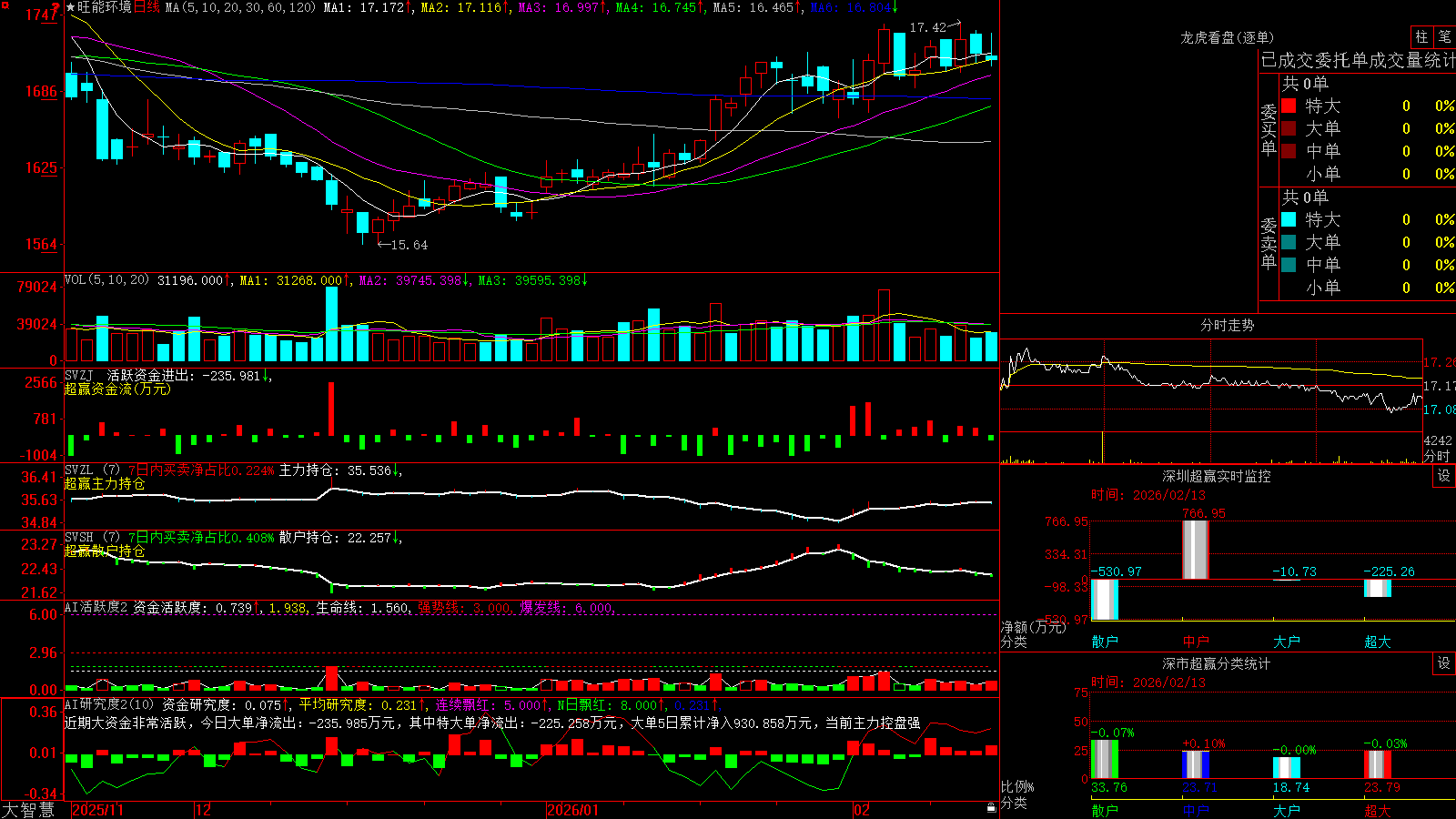Click the 79024 volume axis value
The width and height of the screenshot is (1456, 819).
point(37,287)
